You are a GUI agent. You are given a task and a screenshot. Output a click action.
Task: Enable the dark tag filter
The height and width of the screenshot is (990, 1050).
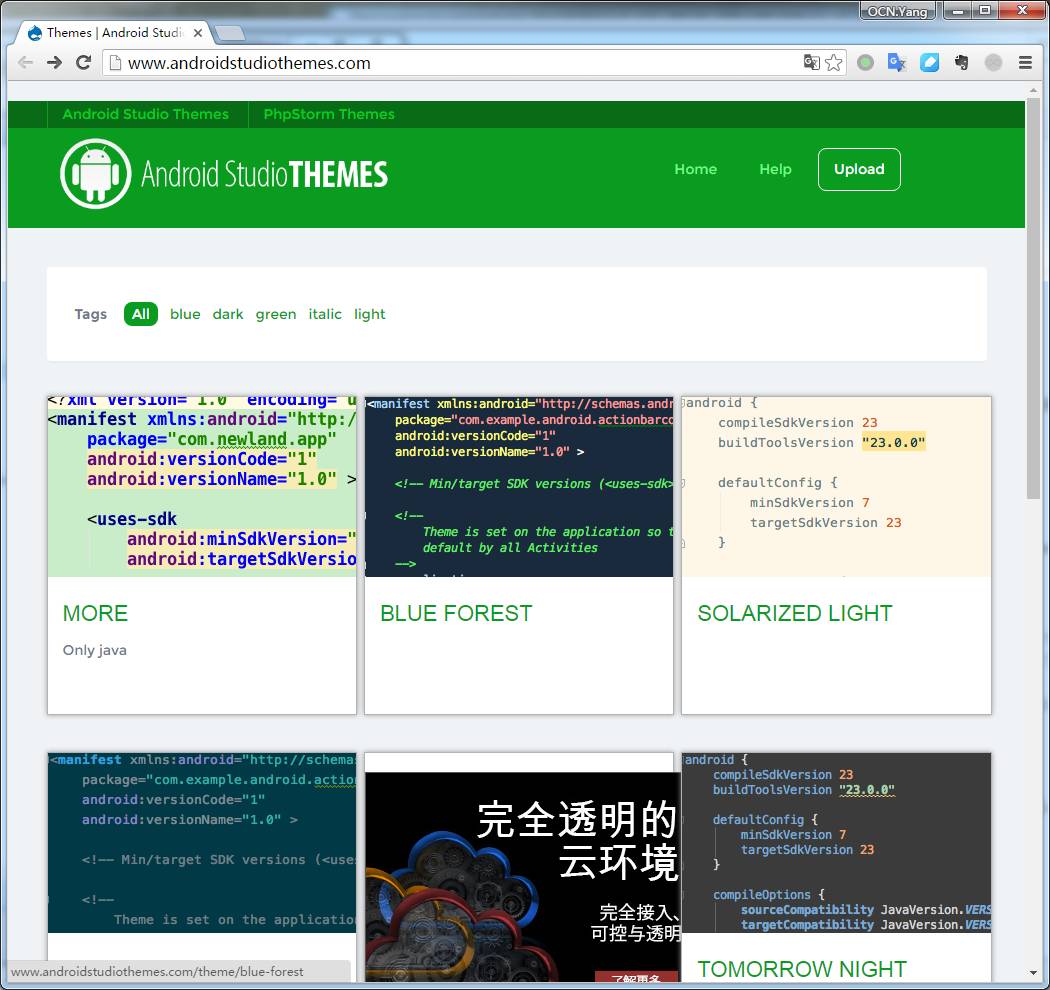pyautogui.click(x=227, y=314)
